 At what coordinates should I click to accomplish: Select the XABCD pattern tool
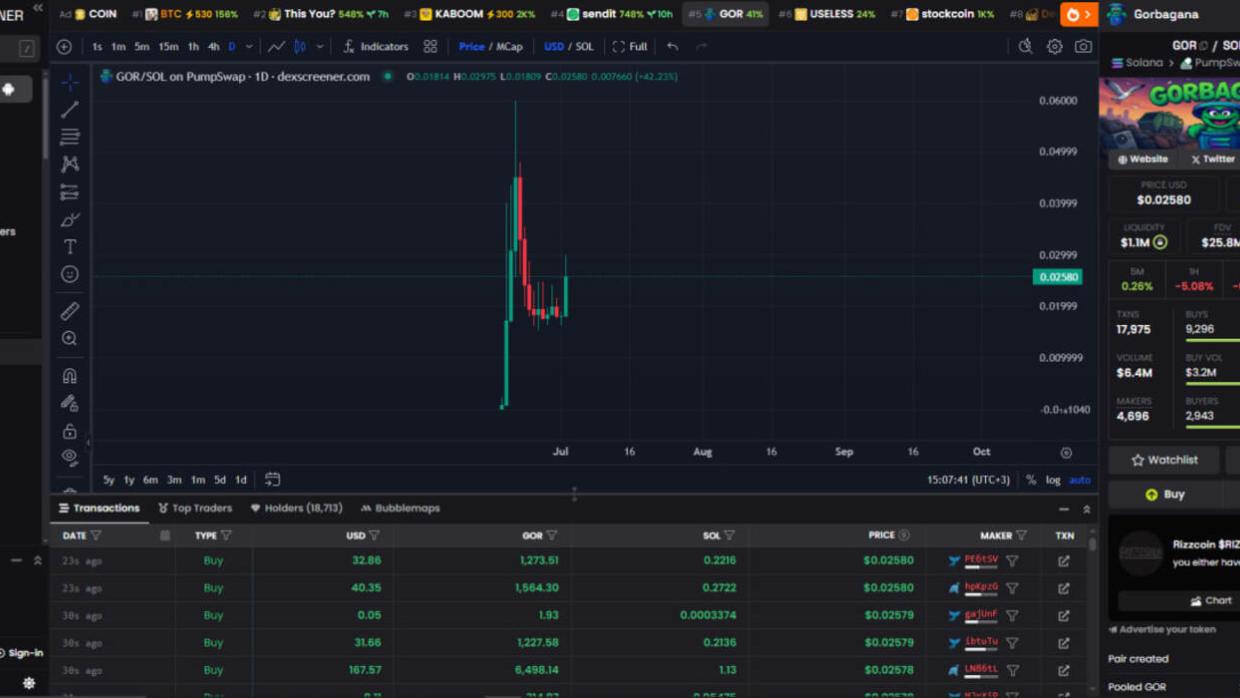[69, 164]
